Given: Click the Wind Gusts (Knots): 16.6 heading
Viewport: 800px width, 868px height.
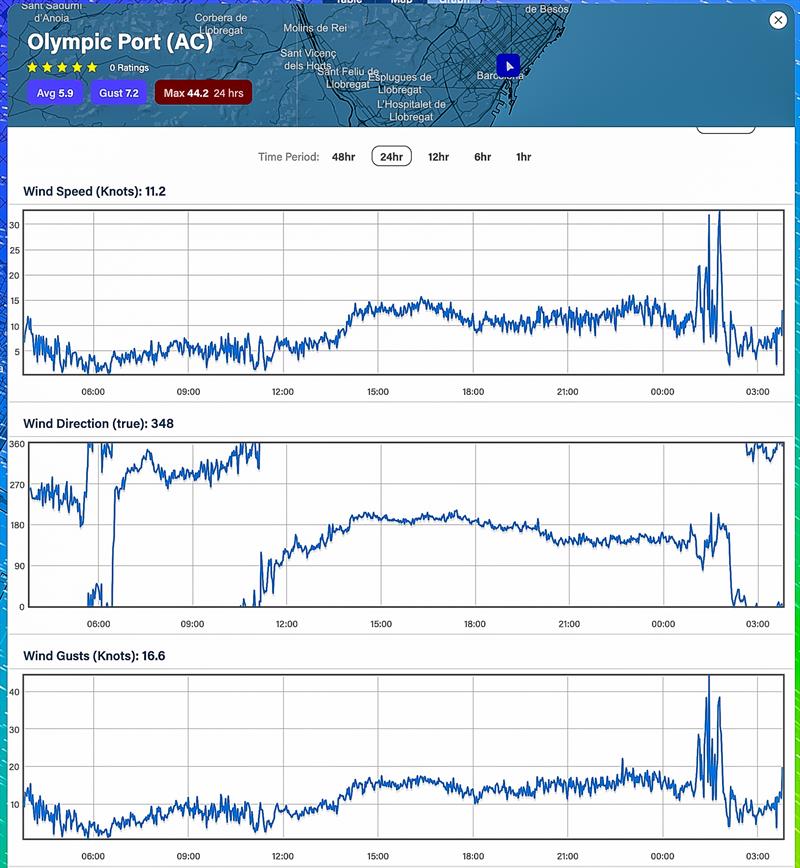Looking at the screenshot, I should point(95,656).
